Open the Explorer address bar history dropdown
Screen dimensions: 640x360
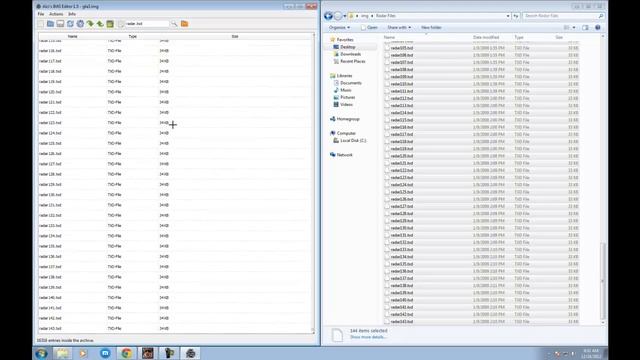click(x=508, y=16)
